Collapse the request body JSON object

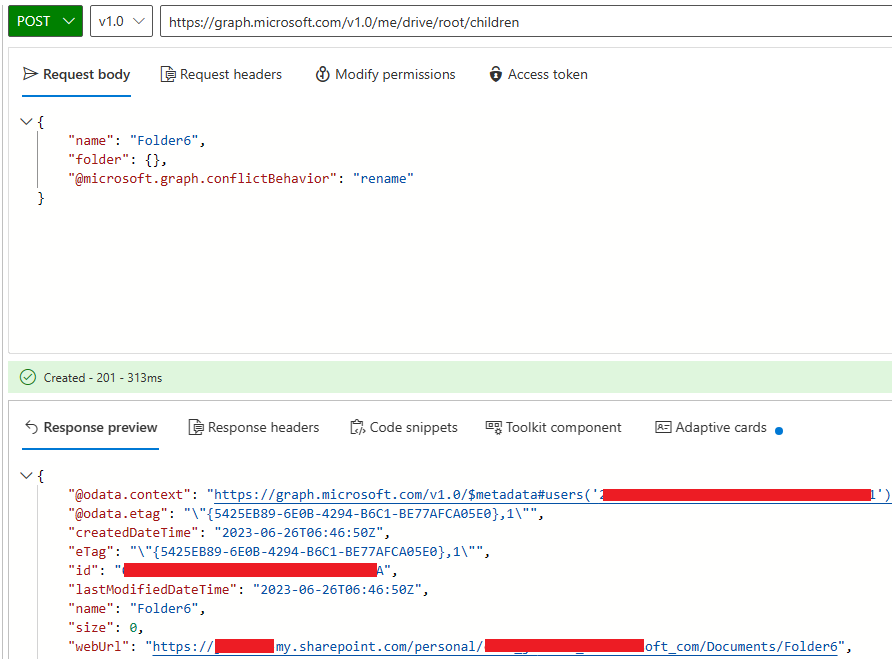click(x=26, y=121)
